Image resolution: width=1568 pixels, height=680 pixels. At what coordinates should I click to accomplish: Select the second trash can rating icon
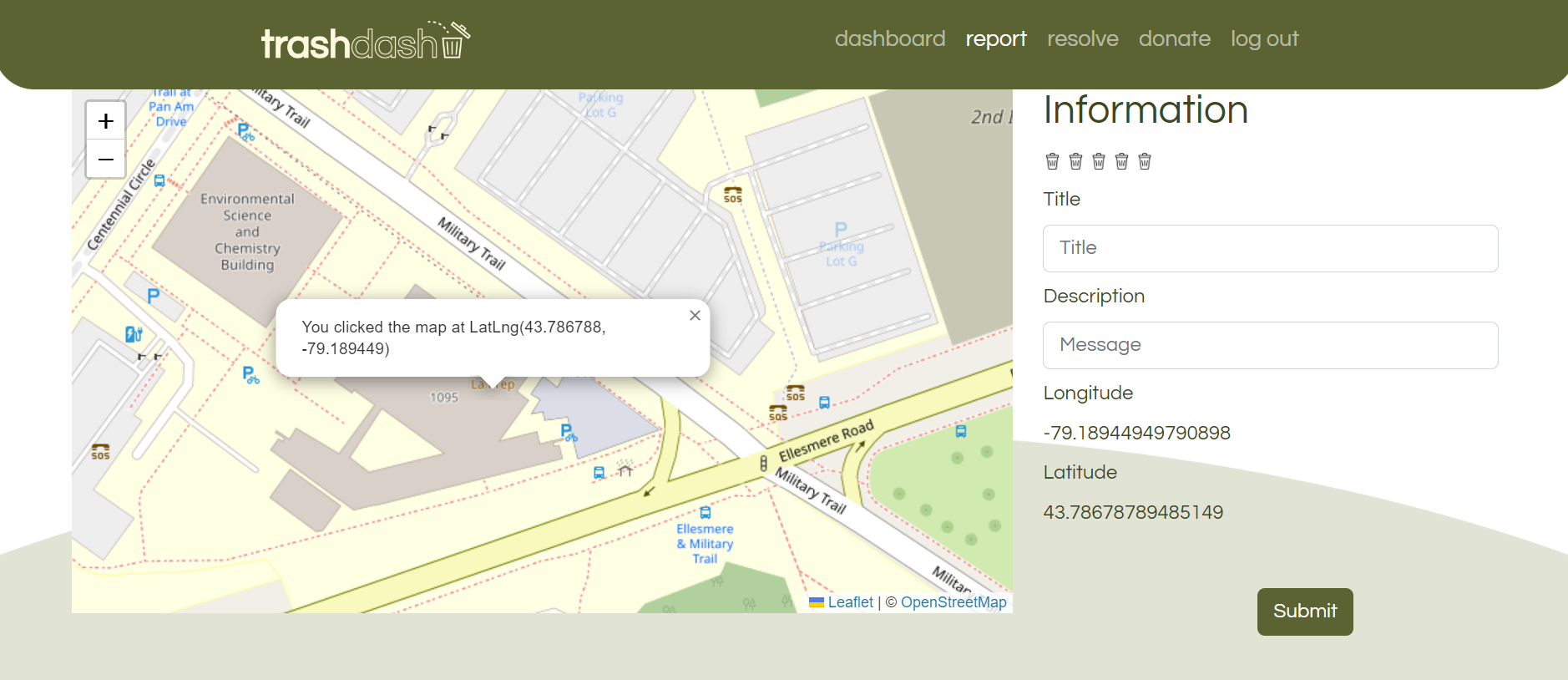coord(1076,161)
